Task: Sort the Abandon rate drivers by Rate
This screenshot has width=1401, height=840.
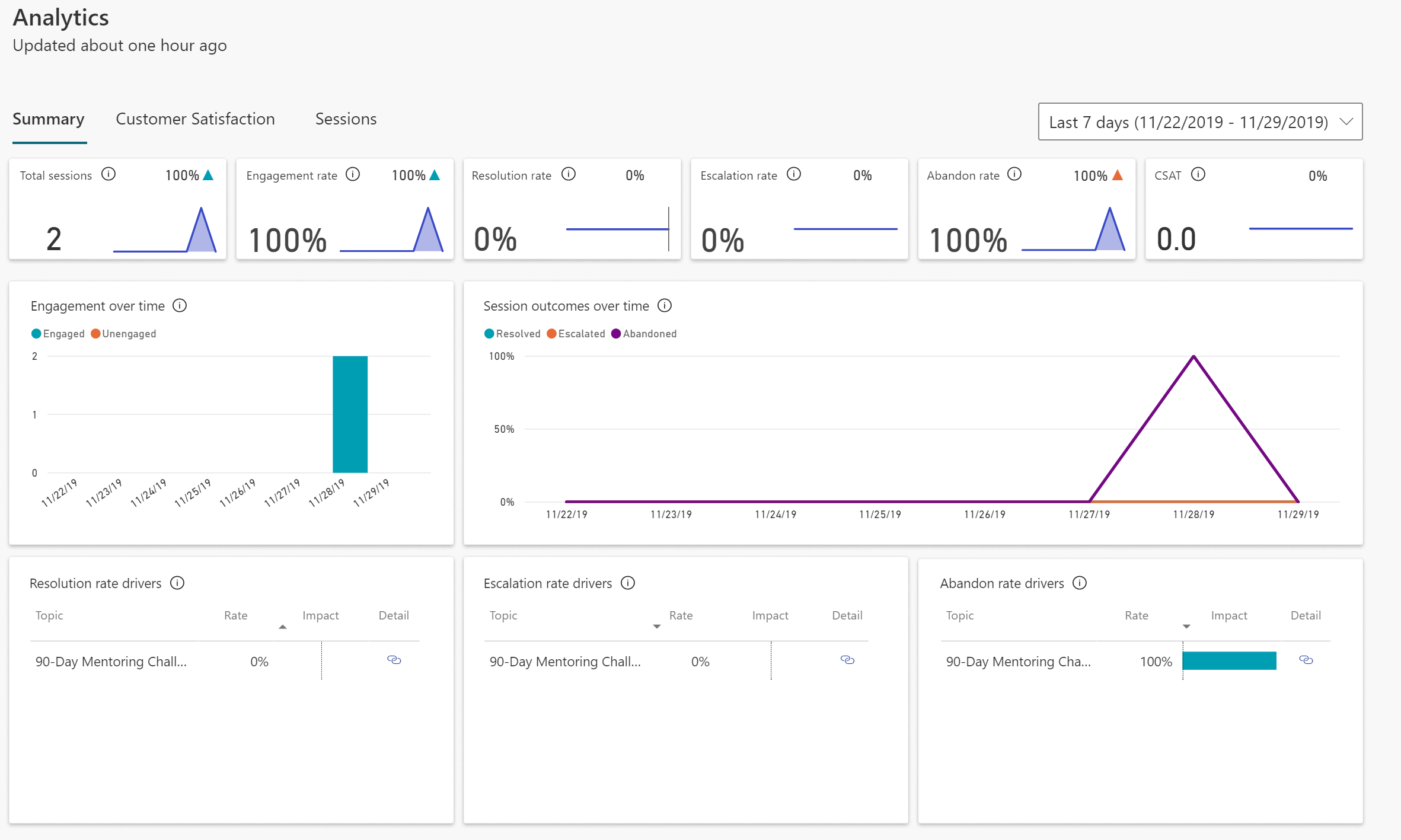Action: pos(1136,615)
